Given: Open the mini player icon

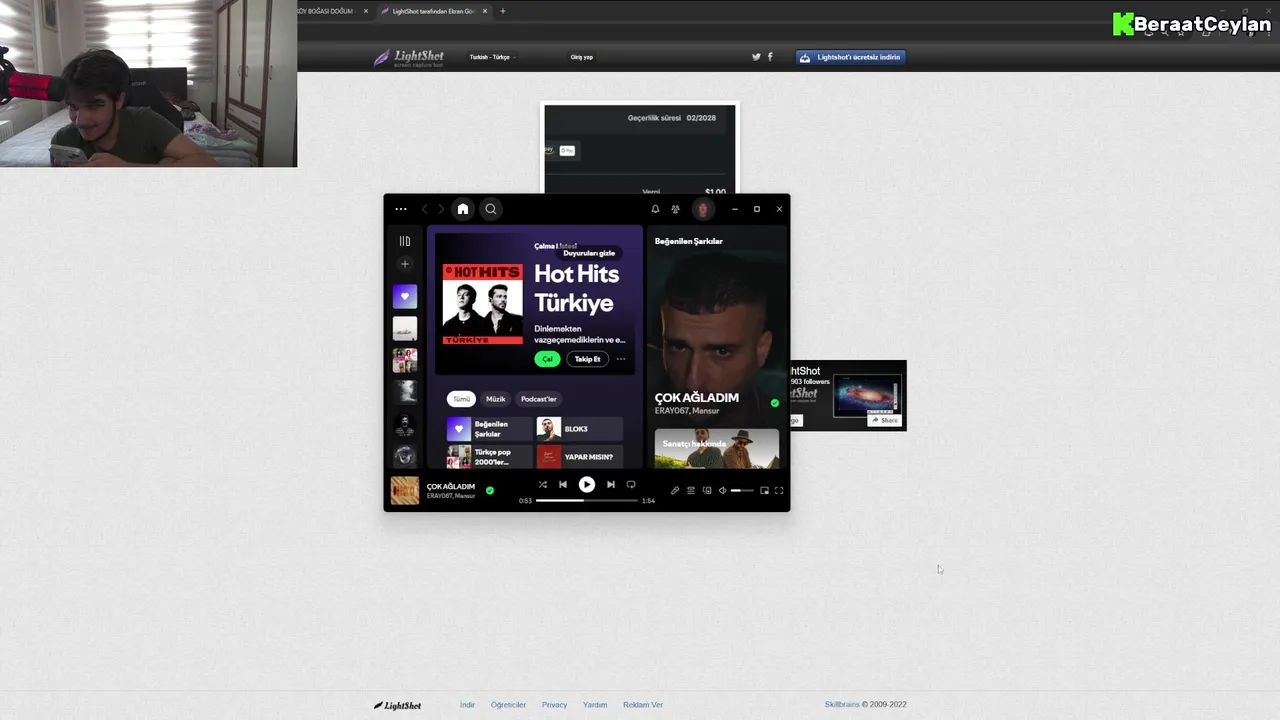Looking at the screenshot, I should coord(765,490).
